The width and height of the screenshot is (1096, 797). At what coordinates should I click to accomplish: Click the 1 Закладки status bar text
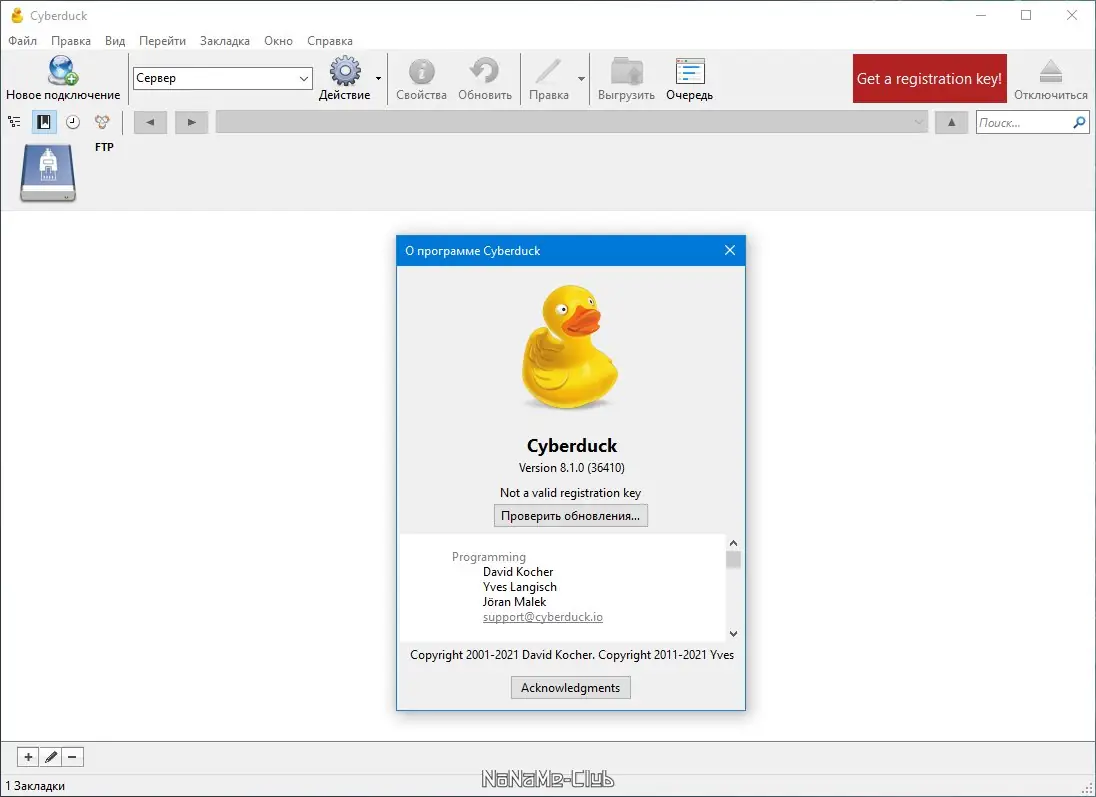click(35, 786)
